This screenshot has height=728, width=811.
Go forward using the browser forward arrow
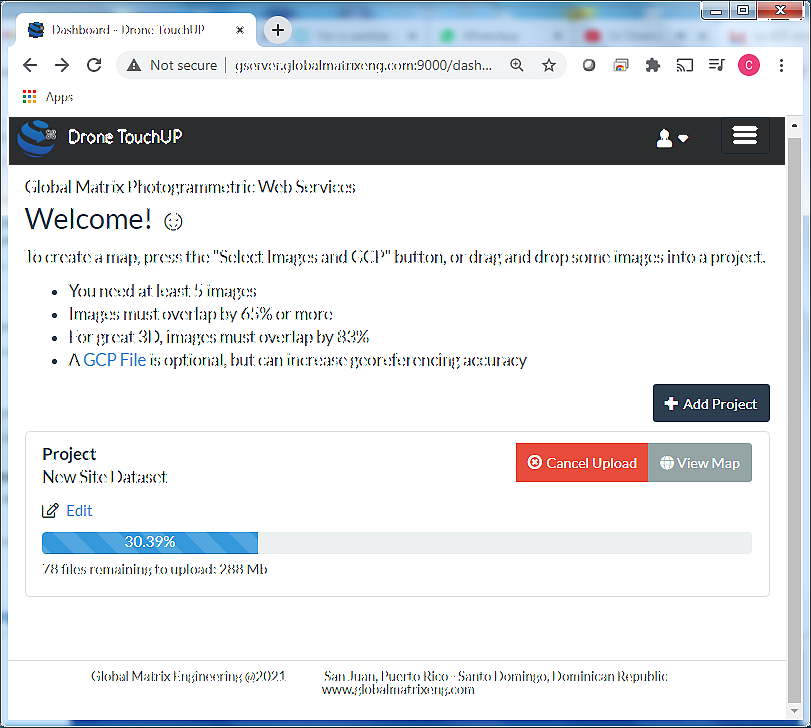pyautogui.click(x=62, y=65)
